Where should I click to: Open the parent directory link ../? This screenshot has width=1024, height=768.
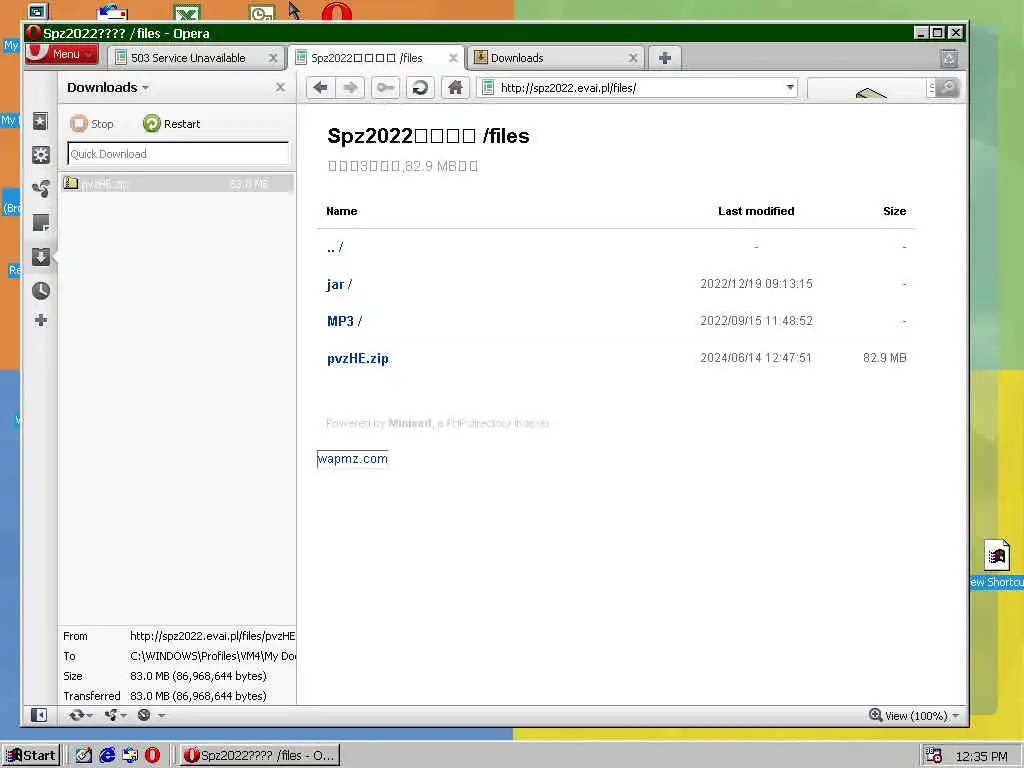click(x=335, y=248)
